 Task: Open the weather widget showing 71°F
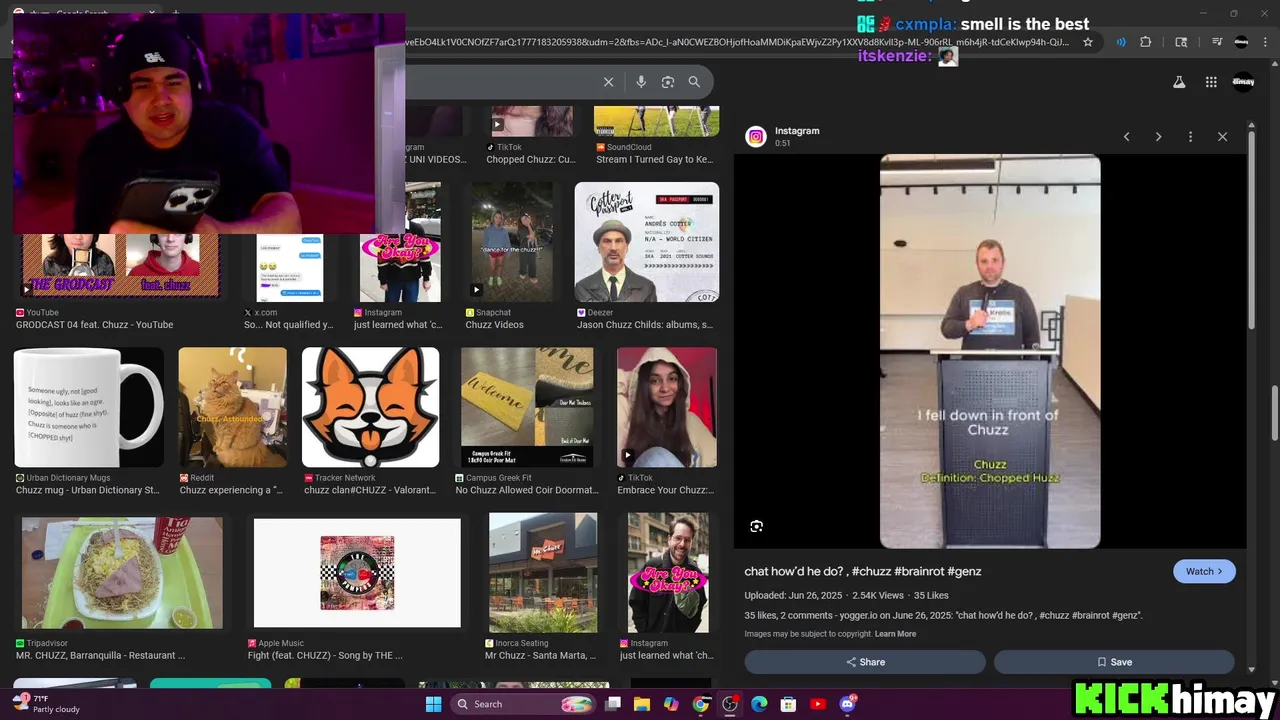pos(45,704)
